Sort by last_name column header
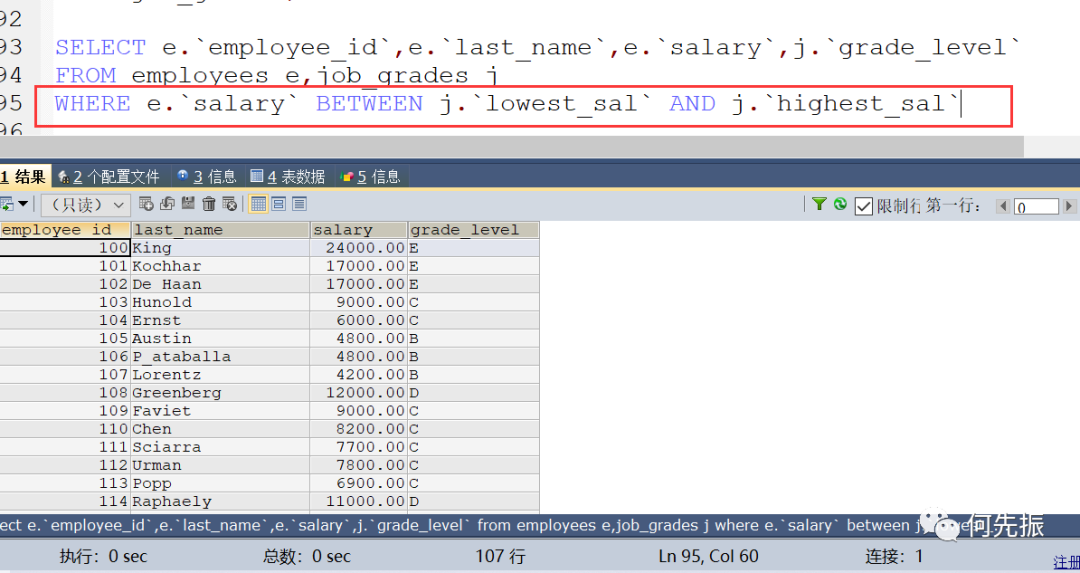 pyautogui.click(x=220, y=230)
